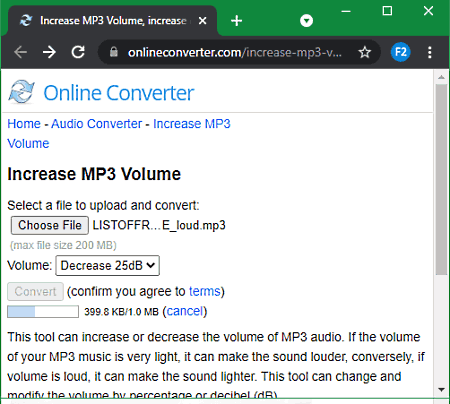Click the tab search dropdown circle icon
The height and width of the screenshot is (404, 450).
pos(306,21)
